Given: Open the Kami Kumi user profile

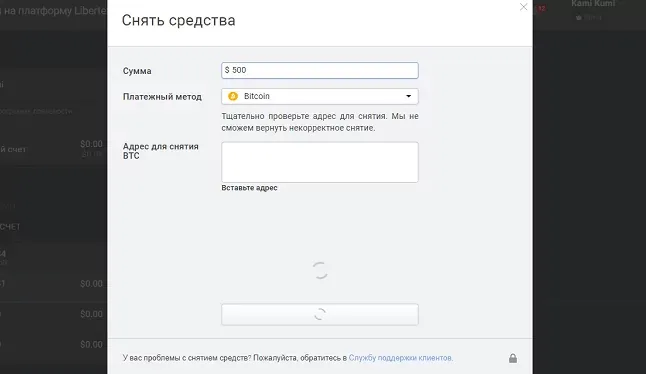Looking at the screenshot, I should [593, 4].
